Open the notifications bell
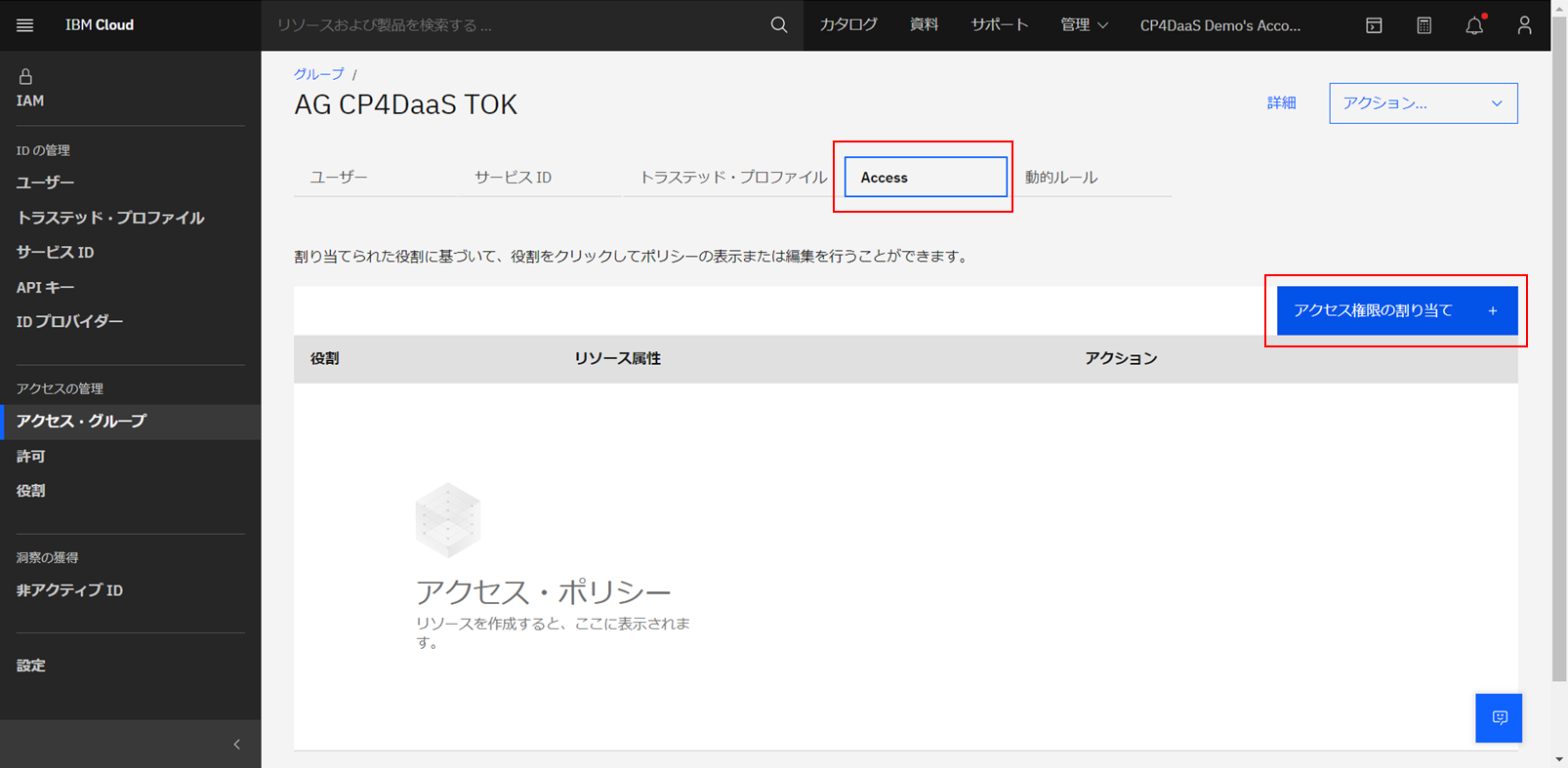This screenshot has height=768, width=1568. (1474, 25)
